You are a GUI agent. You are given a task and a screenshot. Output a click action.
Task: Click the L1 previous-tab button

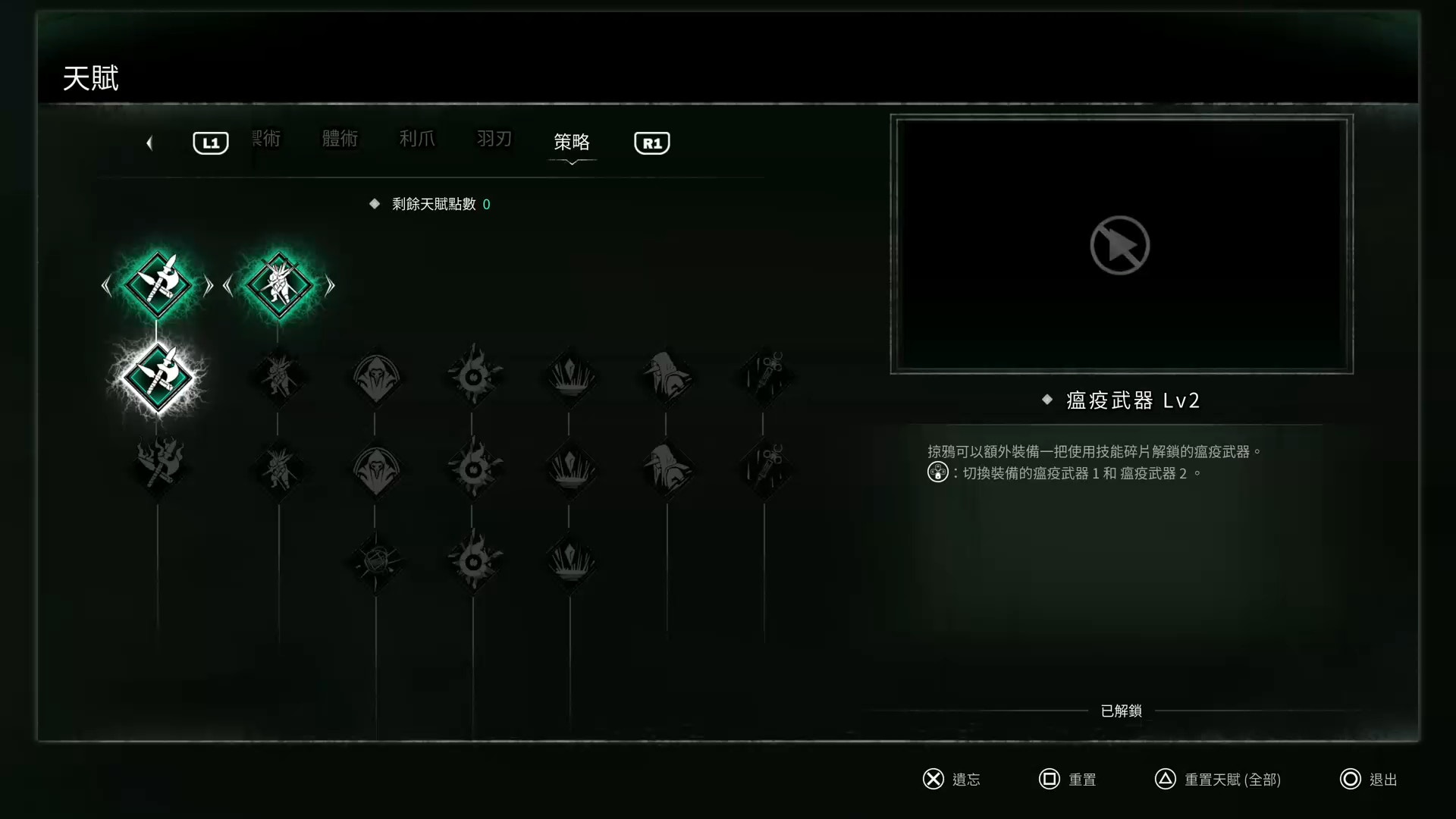pos(211,143)
